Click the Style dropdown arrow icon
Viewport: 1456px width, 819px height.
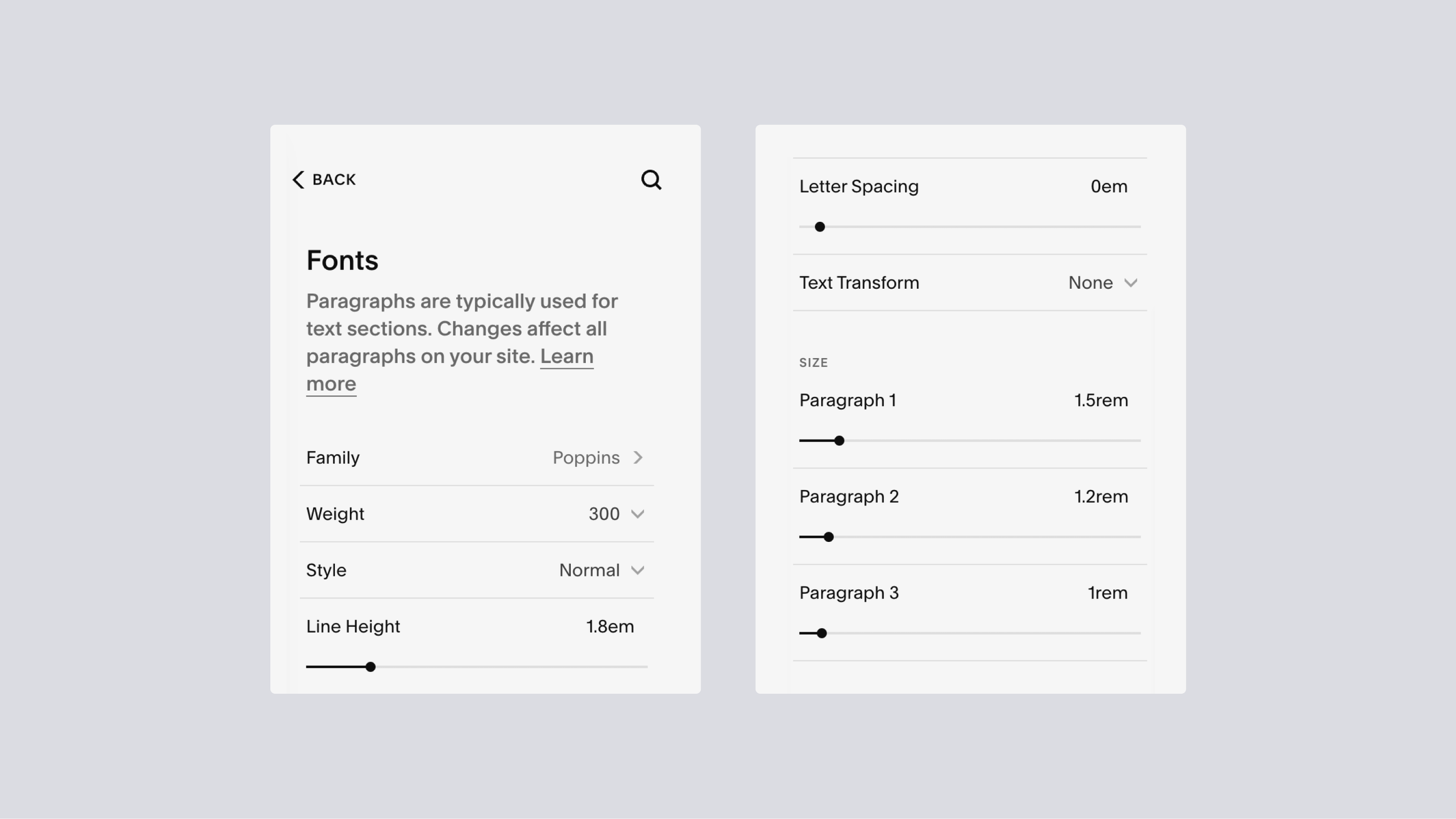(x=639, y=570)
